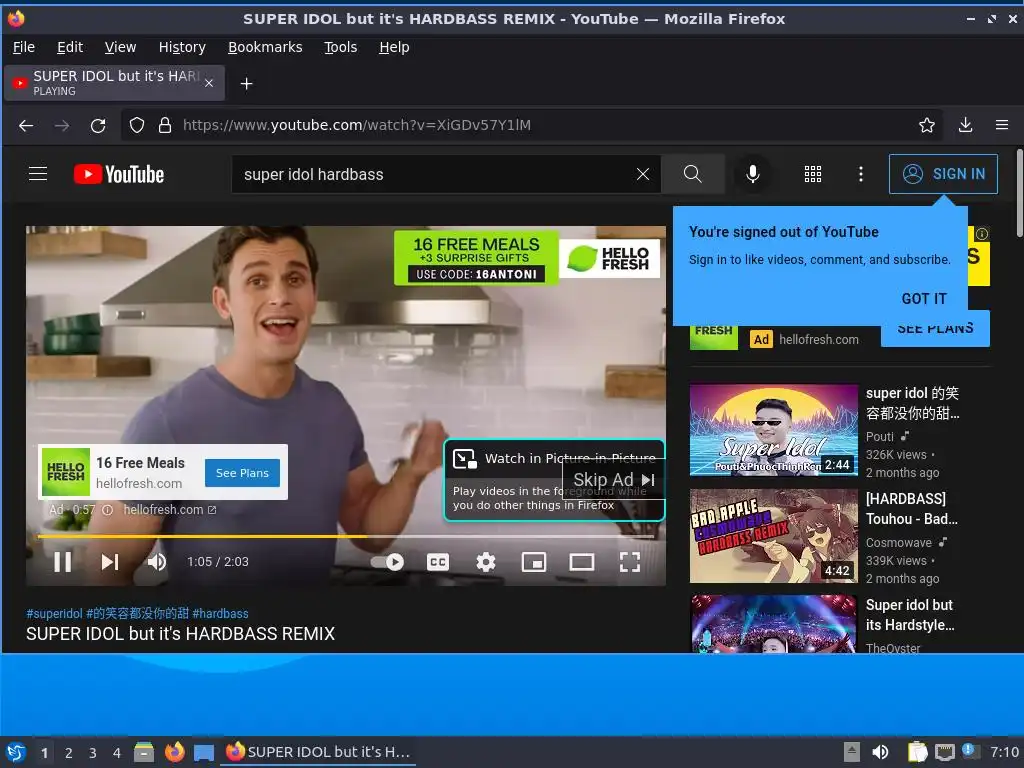Open the Tools menu
This screenshot has height=768, width=1024.
tap(340, 47)
